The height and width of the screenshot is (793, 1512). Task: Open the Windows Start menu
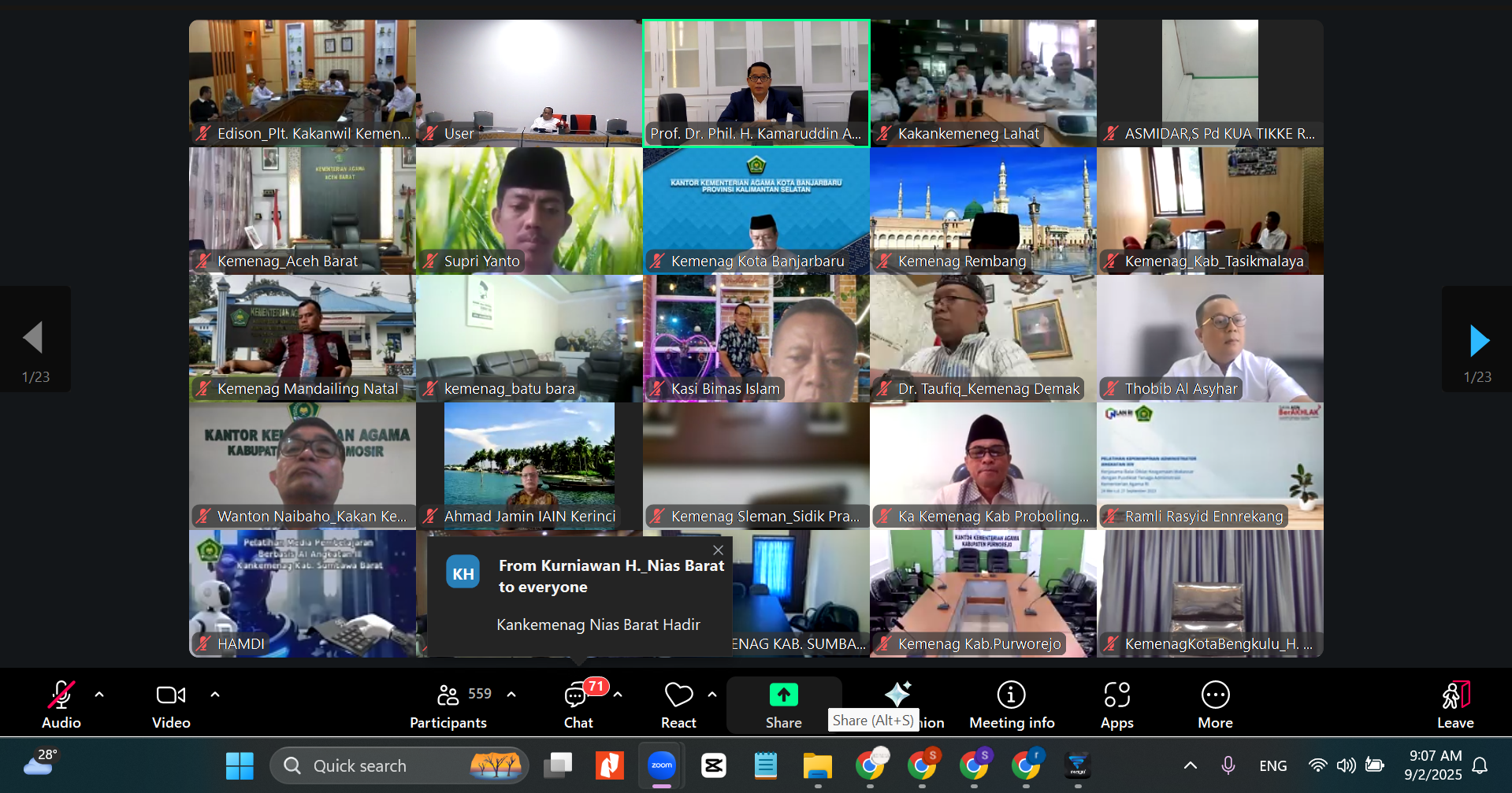pyautogui.click(x=239, y=765)
